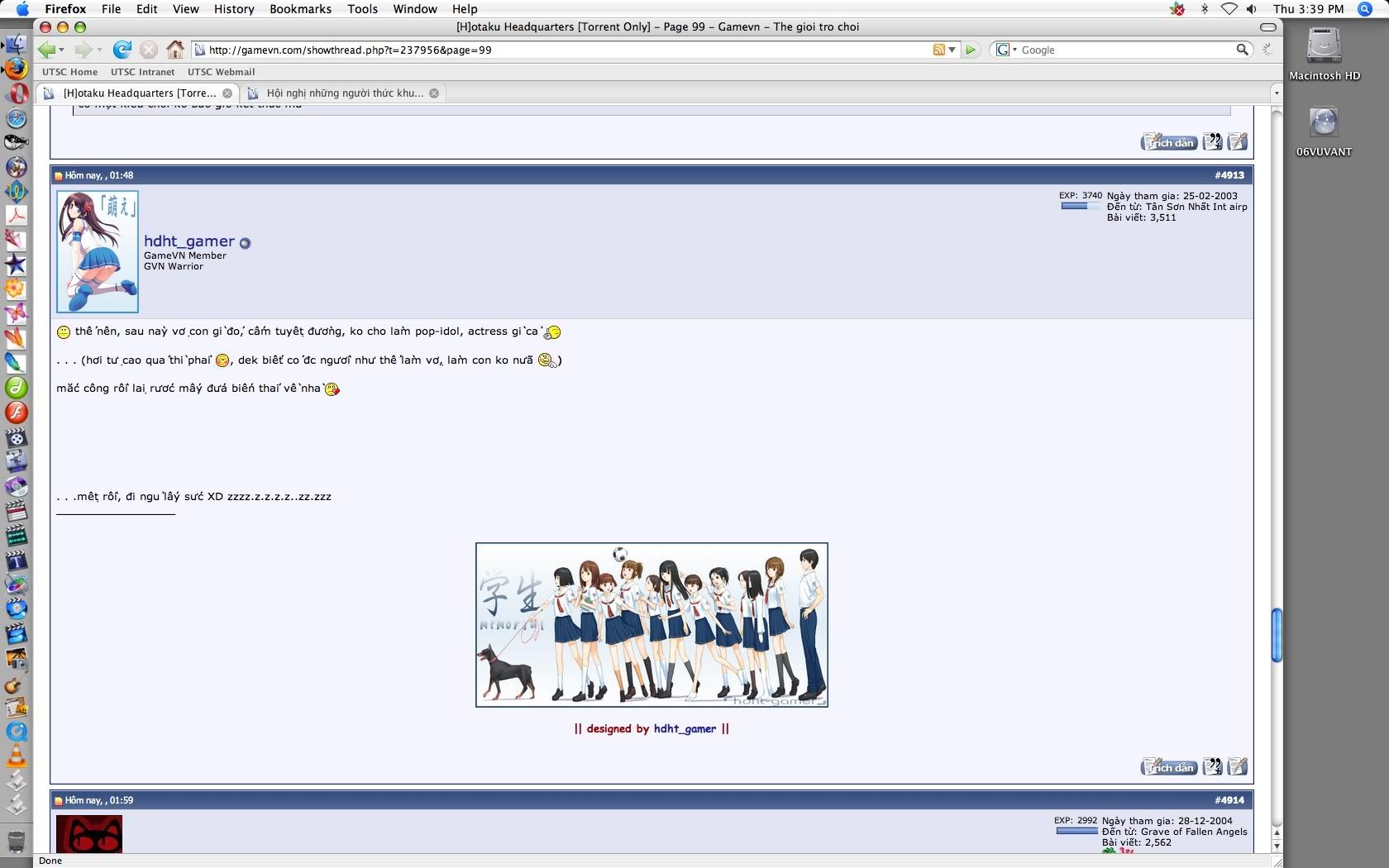Open the View menu
This screenshot has height=868, width=1389.
(x=185, y=9)
